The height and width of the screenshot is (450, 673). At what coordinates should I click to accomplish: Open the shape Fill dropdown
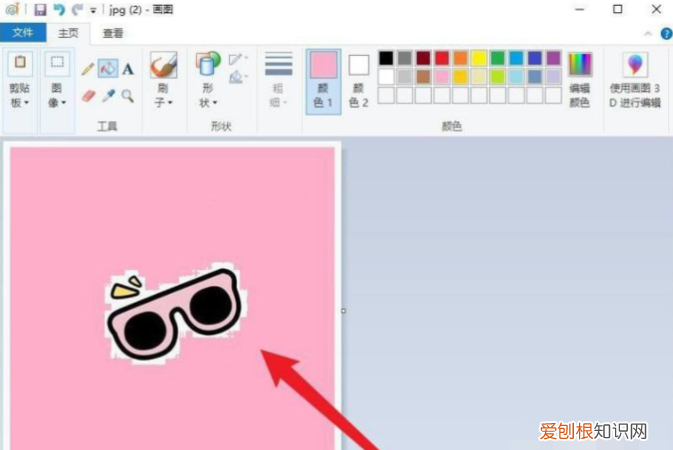pos(238,77)
